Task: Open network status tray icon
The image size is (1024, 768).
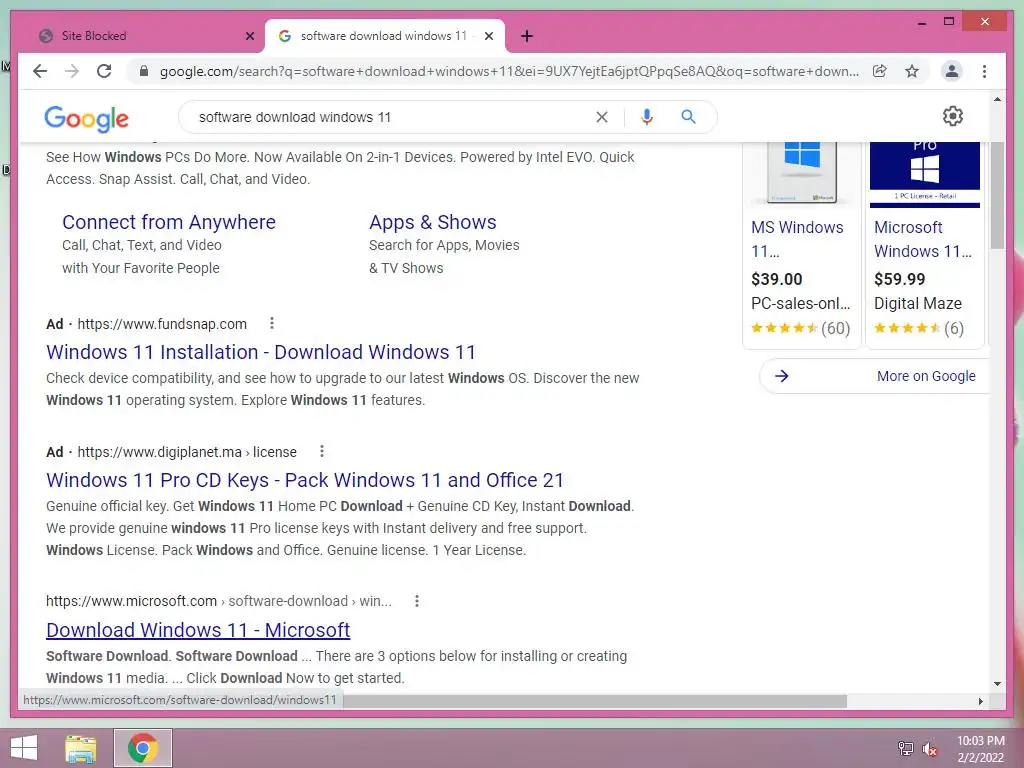Action: [x=905, y=748]
